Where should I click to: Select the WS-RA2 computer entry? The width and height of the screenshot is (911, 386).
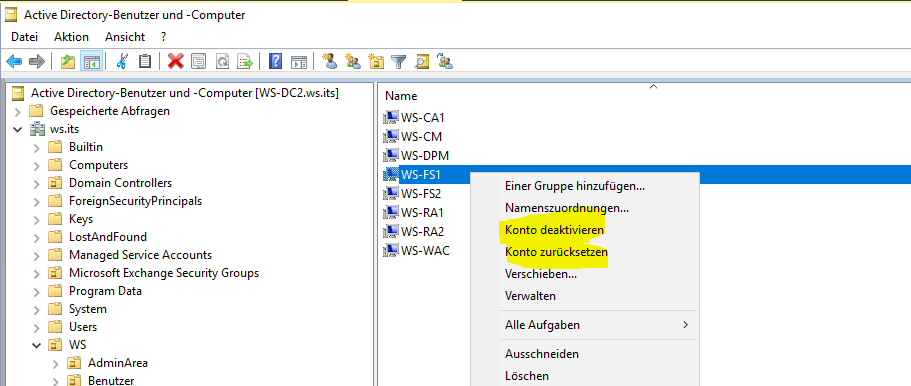click(422, 231)
